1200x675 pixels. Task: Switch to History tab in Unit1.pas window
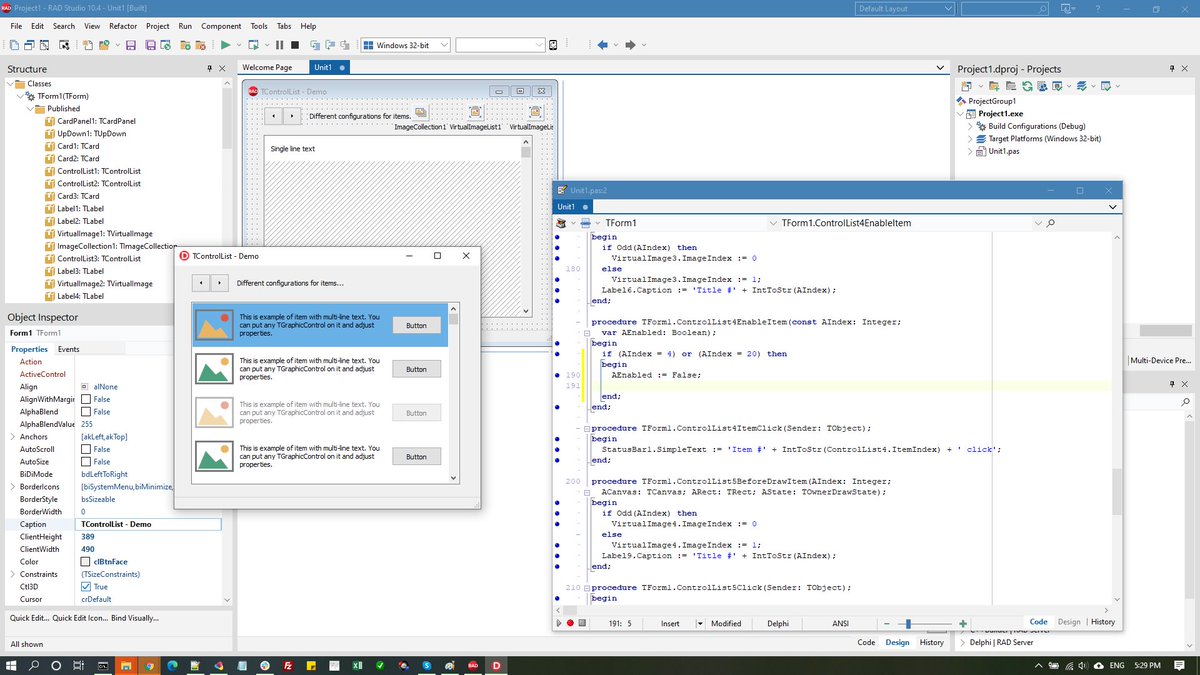click(1103, 622)
